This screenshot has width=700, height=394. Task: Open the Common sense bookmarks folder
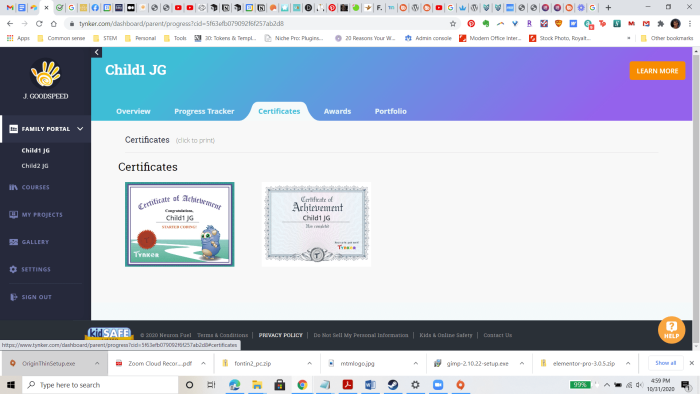click(61, 38)
